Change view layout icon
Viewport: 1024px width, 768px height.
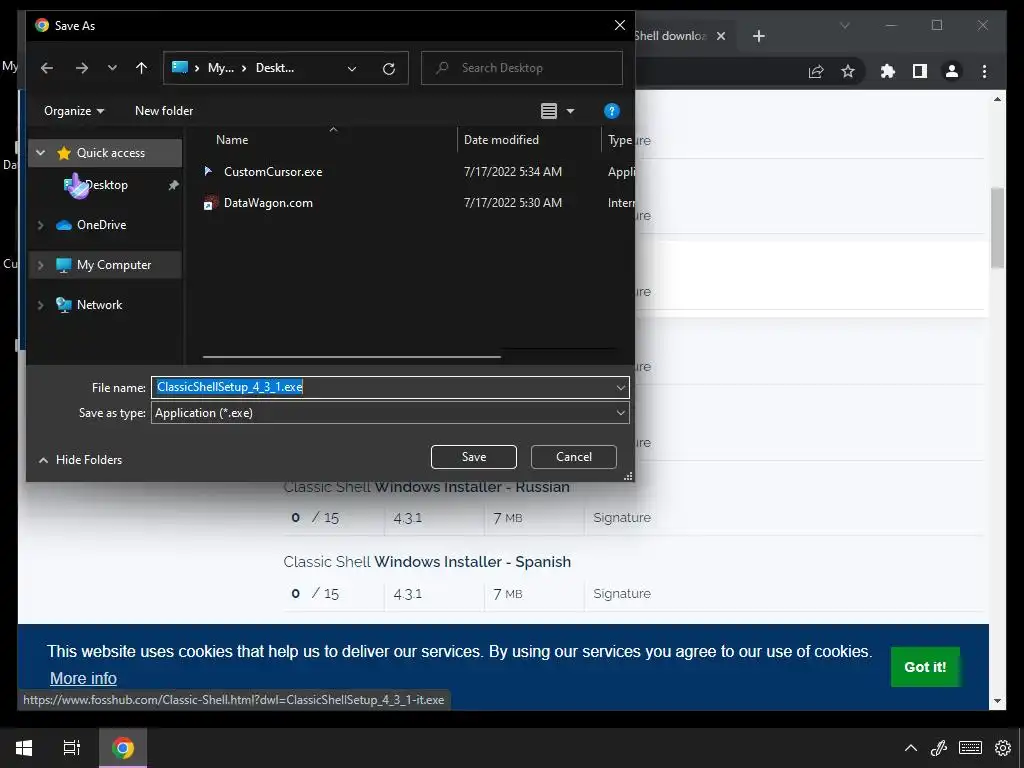tap(549, 111)
